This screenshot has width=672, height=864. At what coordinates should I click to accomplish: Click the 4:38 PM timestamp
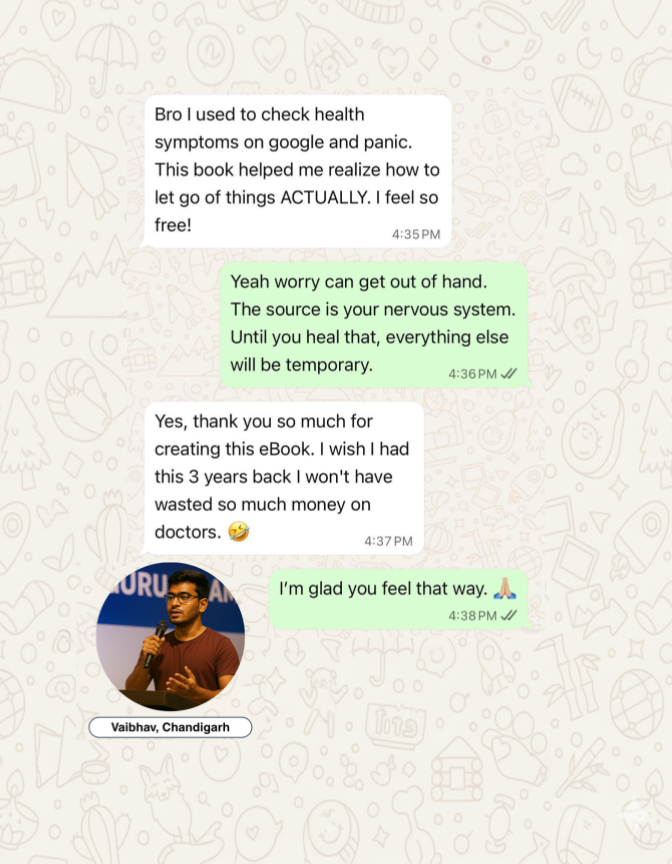point(472,615)
